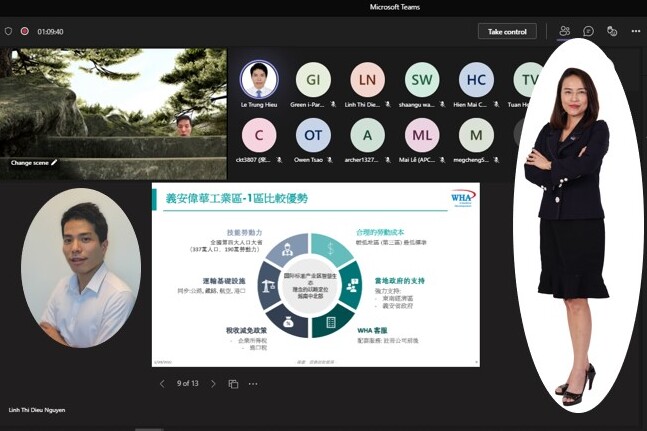Click the together mode scene video
647x431 pixels.
click(x=113, y=113)
